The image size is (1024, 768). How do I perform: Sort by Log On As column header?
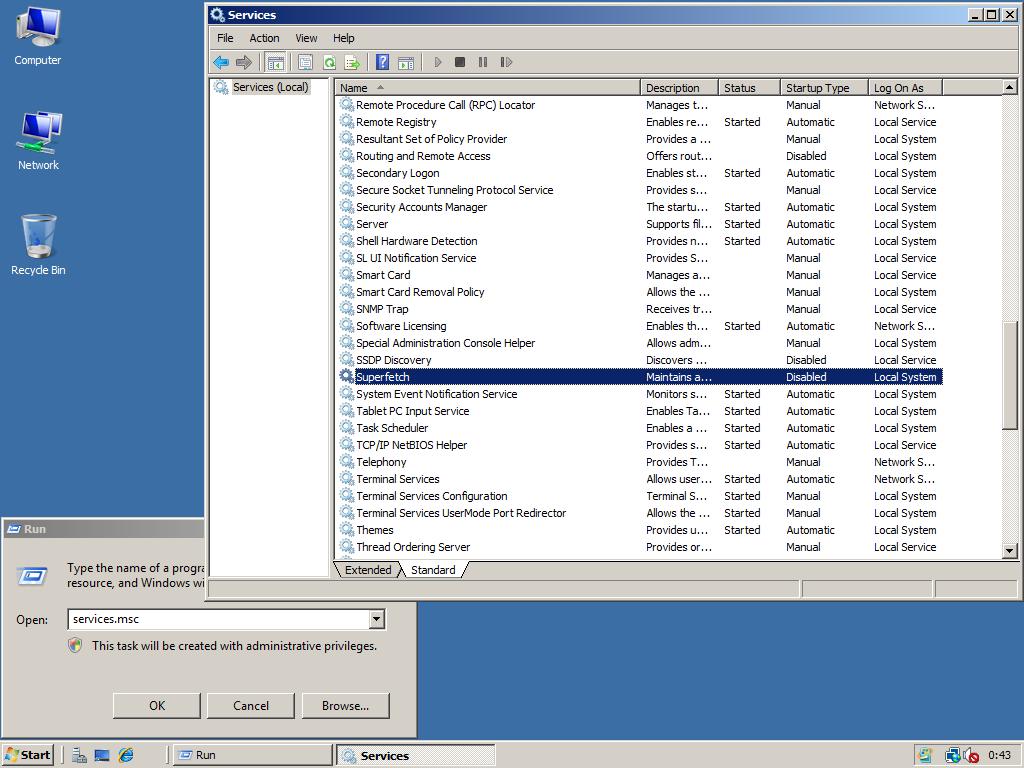coord(905,88)
